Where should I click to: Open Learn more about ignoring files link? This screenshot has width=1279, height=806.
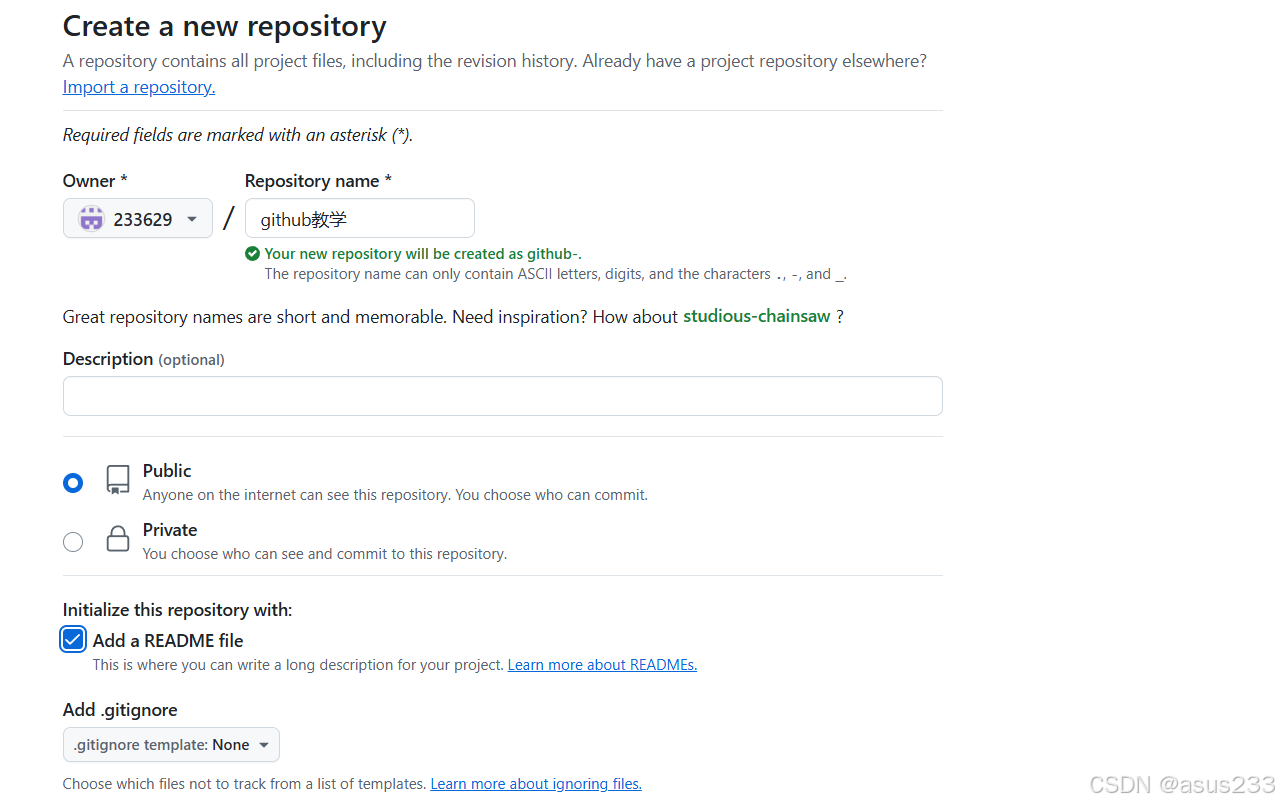tap(536, 784)
